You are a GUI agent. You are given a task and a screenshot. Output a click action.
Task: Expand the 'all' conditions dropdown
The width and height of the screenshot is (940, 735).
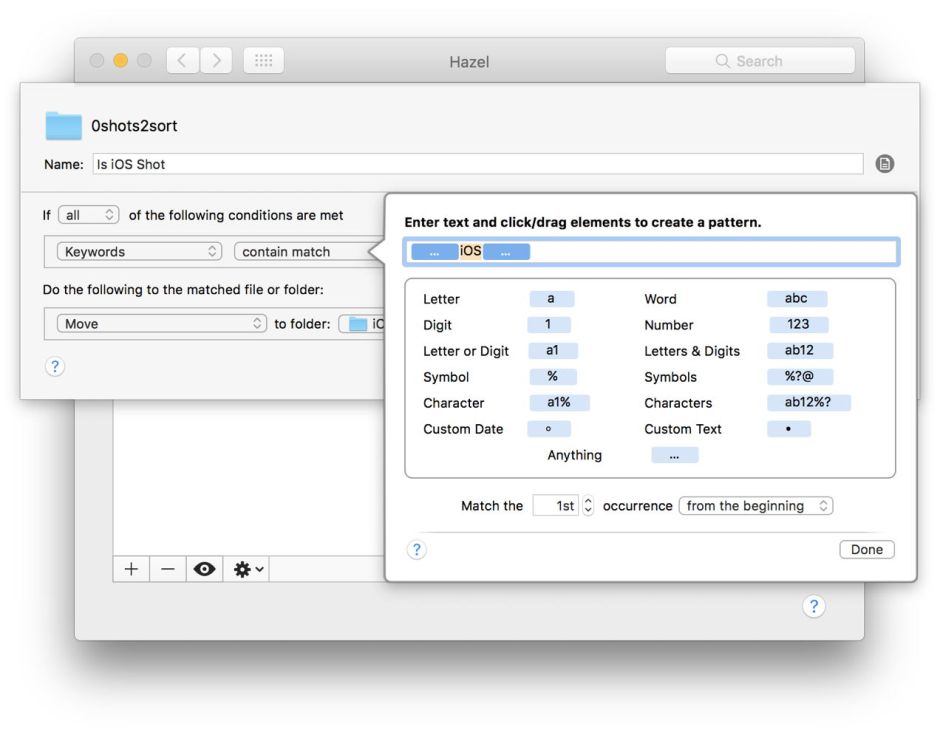tap(89, 215)
